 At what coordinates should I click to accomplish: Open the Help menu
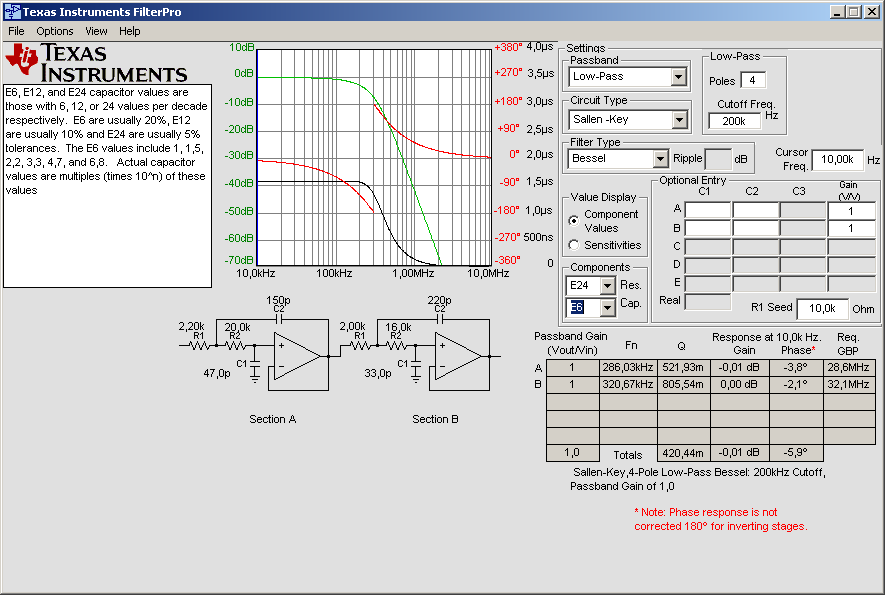[129, 31]
